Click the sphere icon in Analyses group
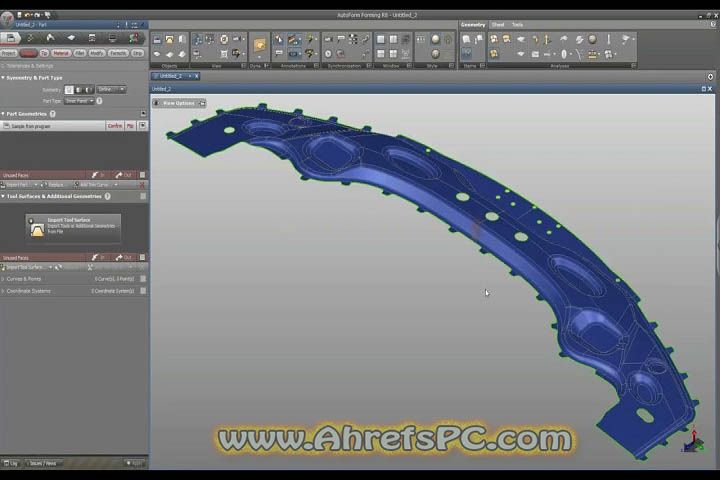The image size is (720, 480). [x=593, y=40]
